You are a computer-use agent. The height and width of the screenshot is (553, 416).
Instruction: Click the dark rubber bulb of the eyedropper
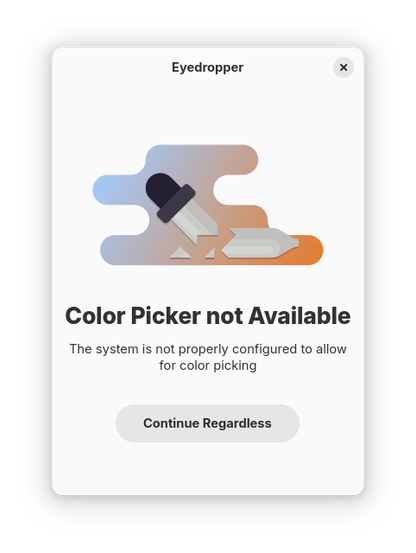161,187
